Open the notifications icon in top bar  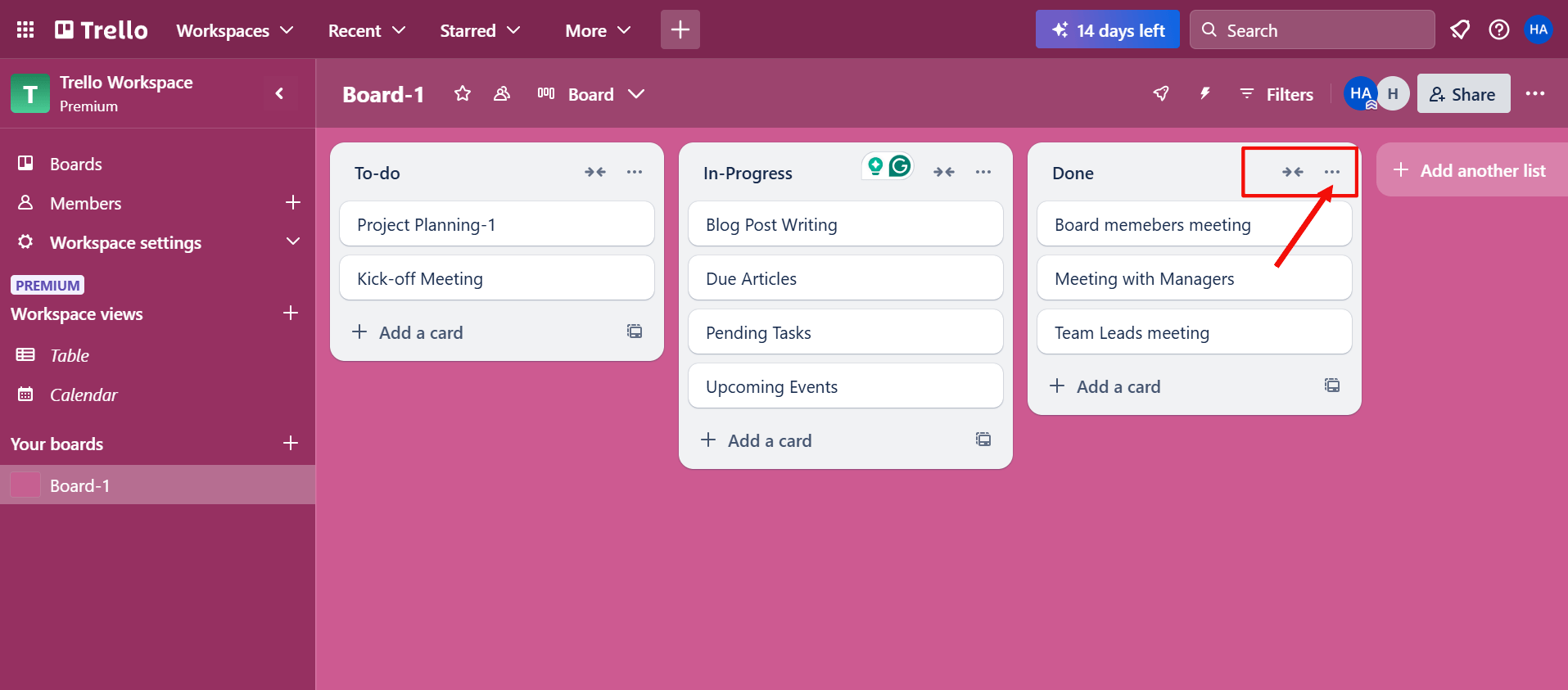pos(1459,30)
